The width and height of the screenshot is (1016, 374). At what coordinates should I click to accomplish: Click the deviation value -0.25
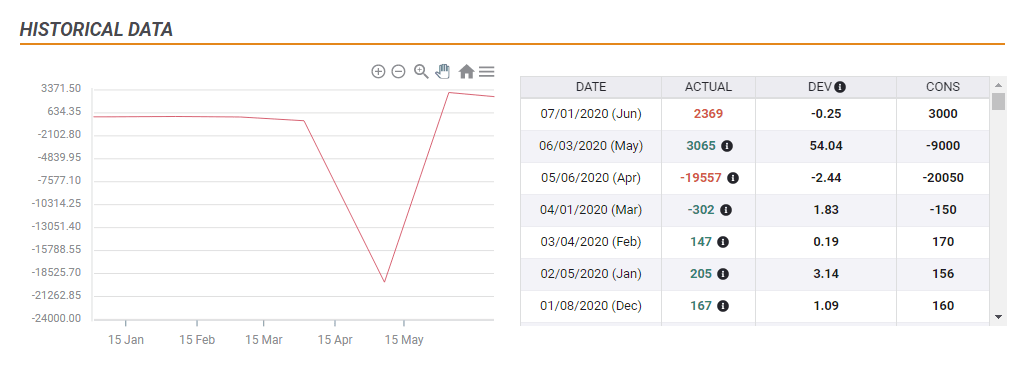pos(826,114)
